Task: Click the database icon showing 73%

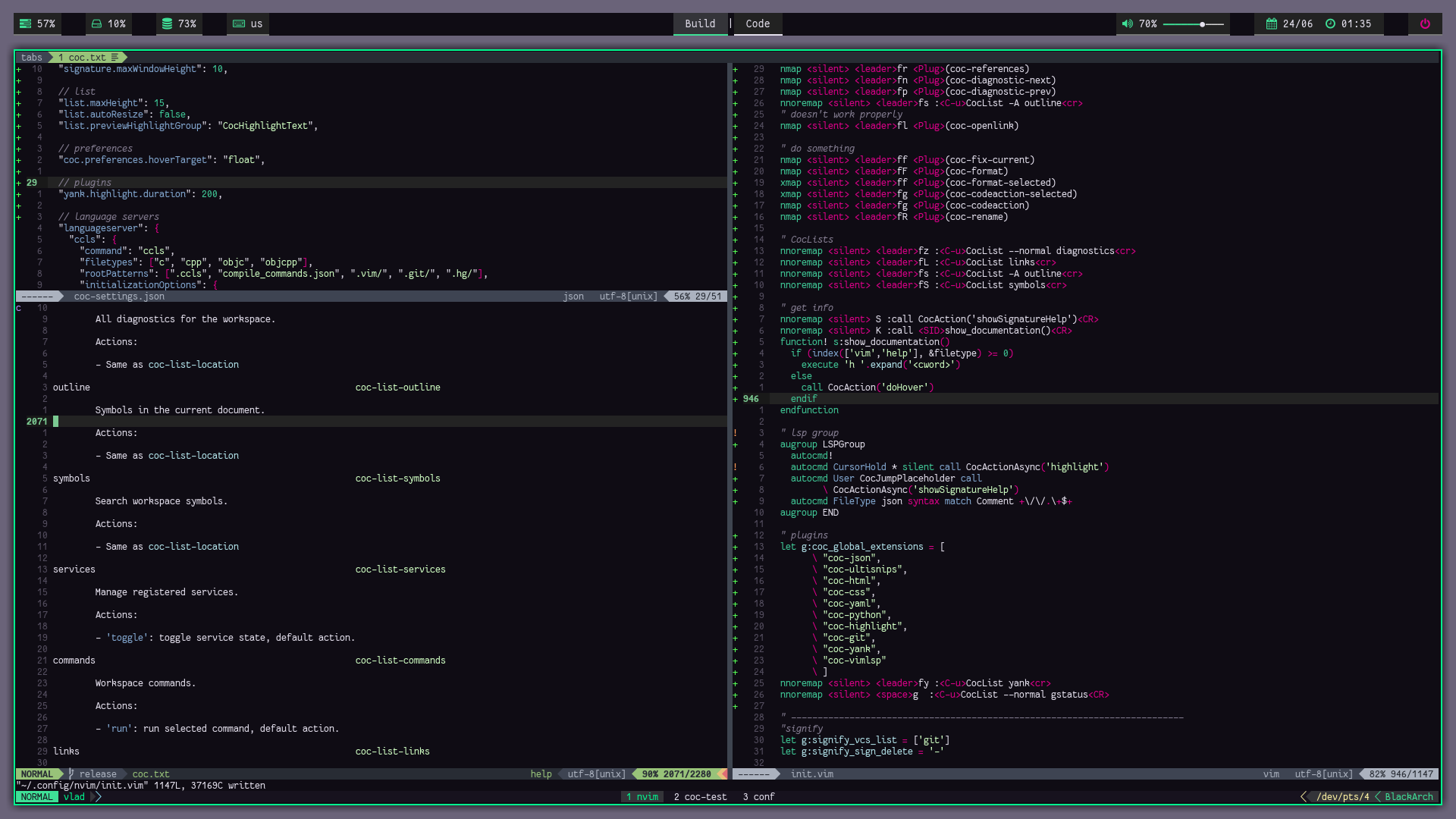Action: tap(167, 24)
